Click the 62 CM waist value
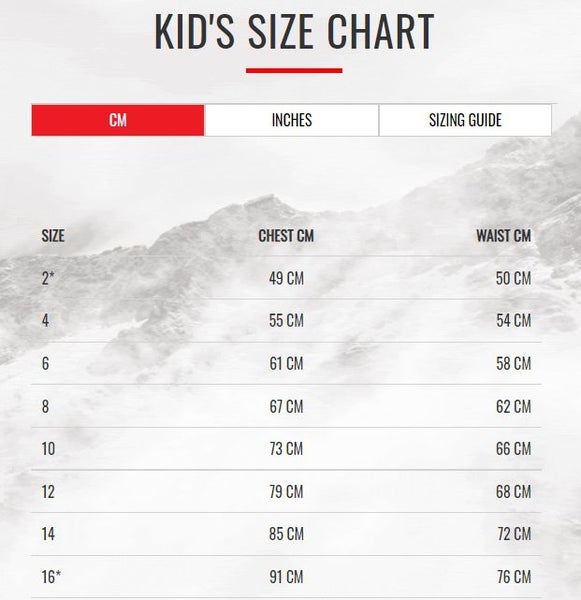 click(x=514, y=406)
